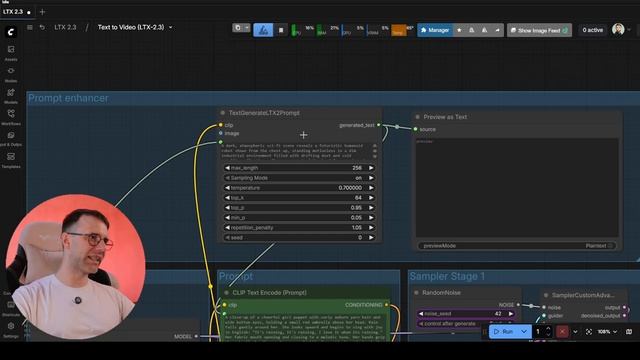Open the Assets sidebar panel

pos(11,52)
